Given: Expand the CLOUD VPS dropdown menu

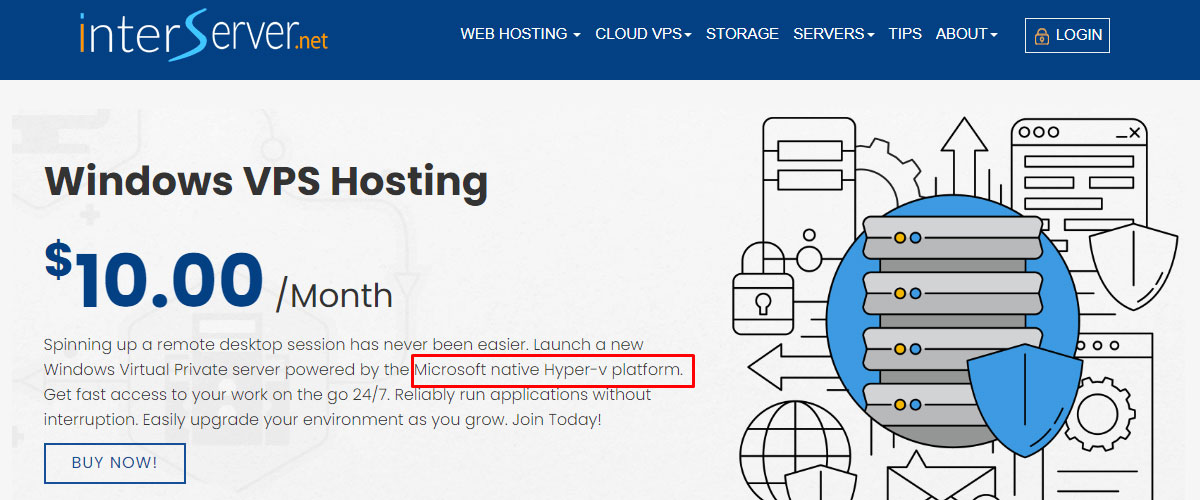Looking at the screenshot, I should click(644, 34).
